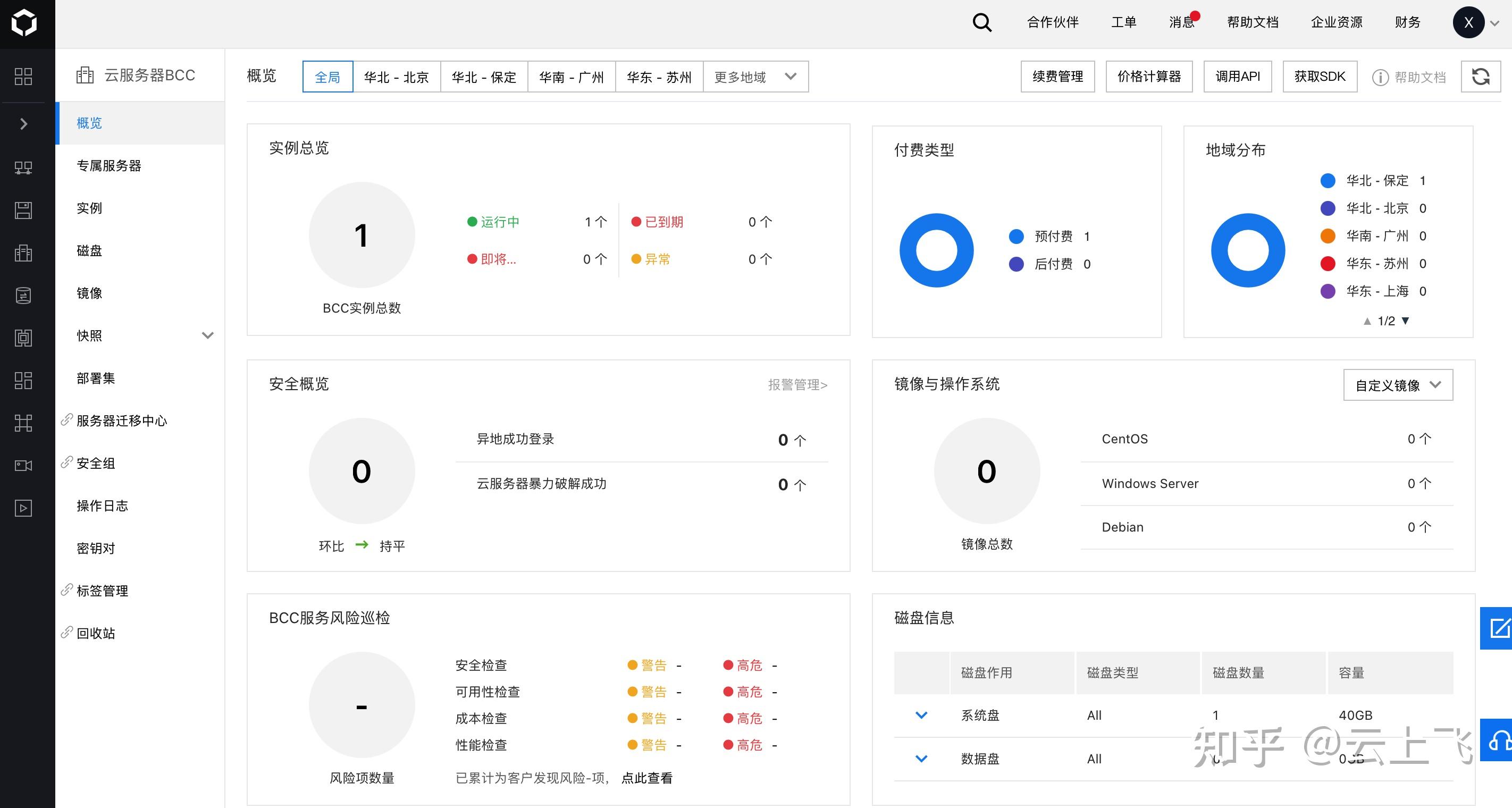This screenshot has width=1512, height=808.
Task: Expand the 数据盘 row chevron
Action: point(921,759)
